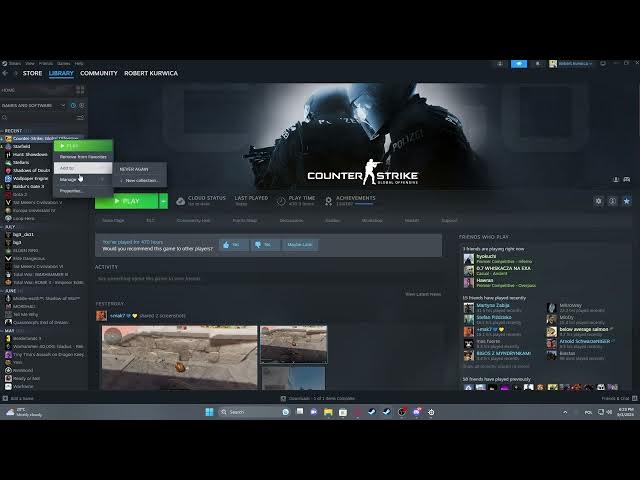Click Add a Game plus icon
Viewport: 640px width, 480px height.
[x=5, y=398]
